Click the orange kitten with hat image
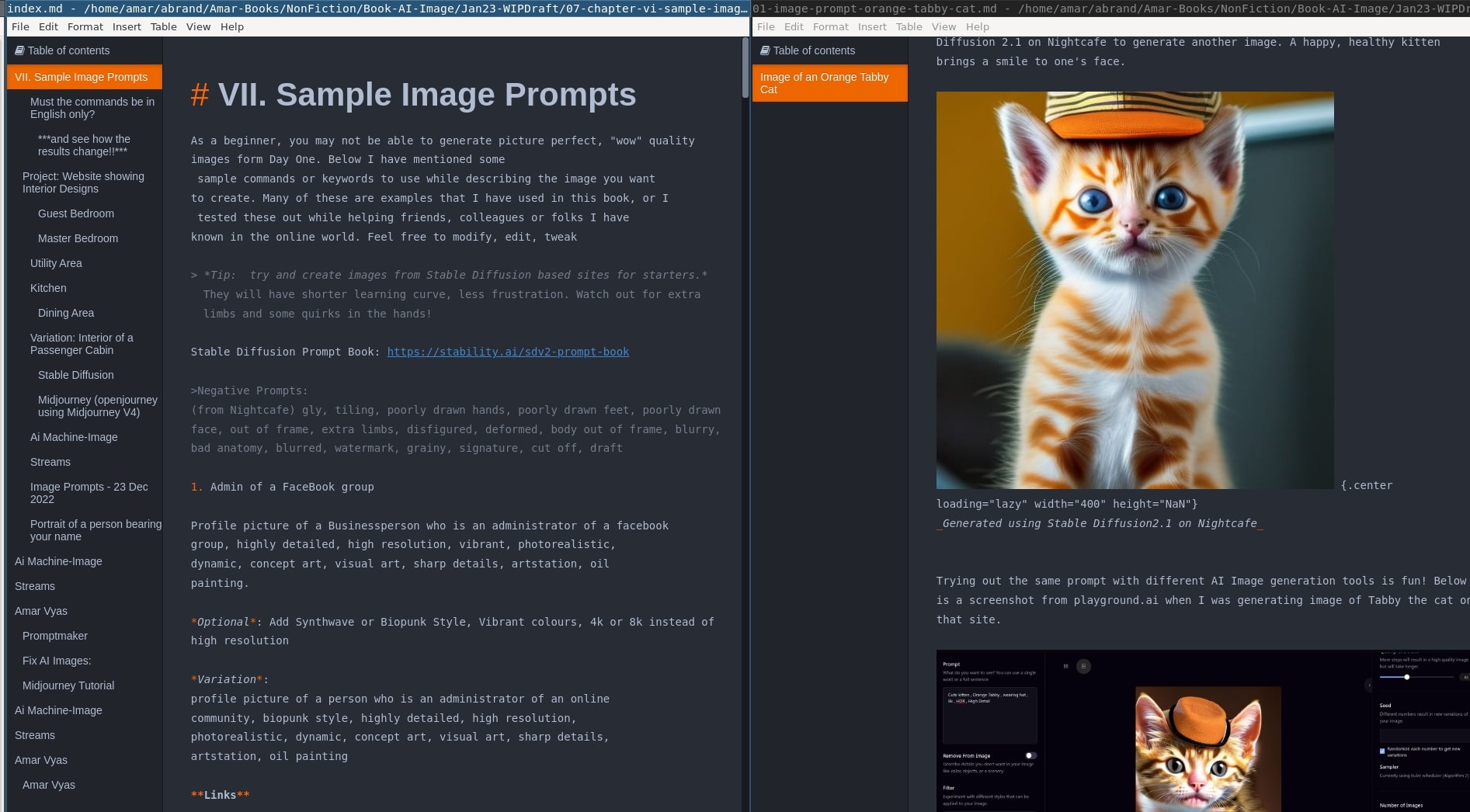1470x812 pixels. coord(1135,290)
